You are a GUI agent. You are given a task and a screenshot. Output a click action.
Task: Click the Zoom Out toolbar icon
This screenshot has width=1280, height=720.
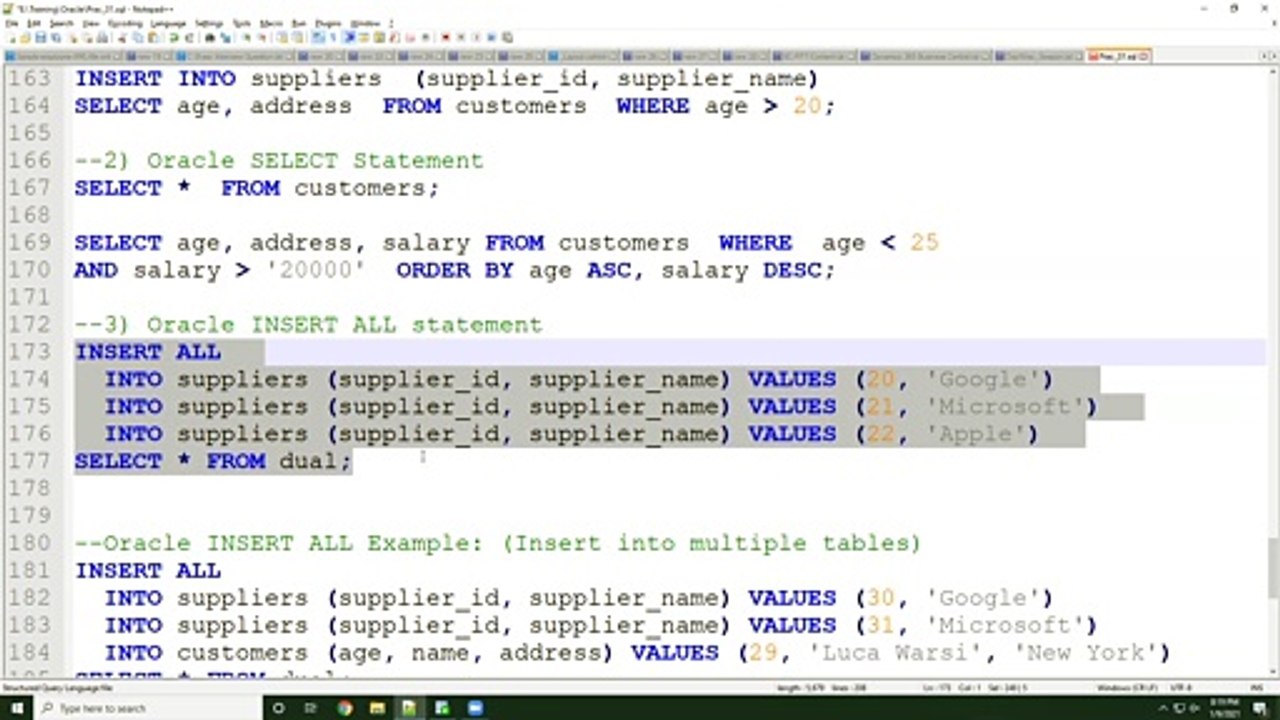261,37
